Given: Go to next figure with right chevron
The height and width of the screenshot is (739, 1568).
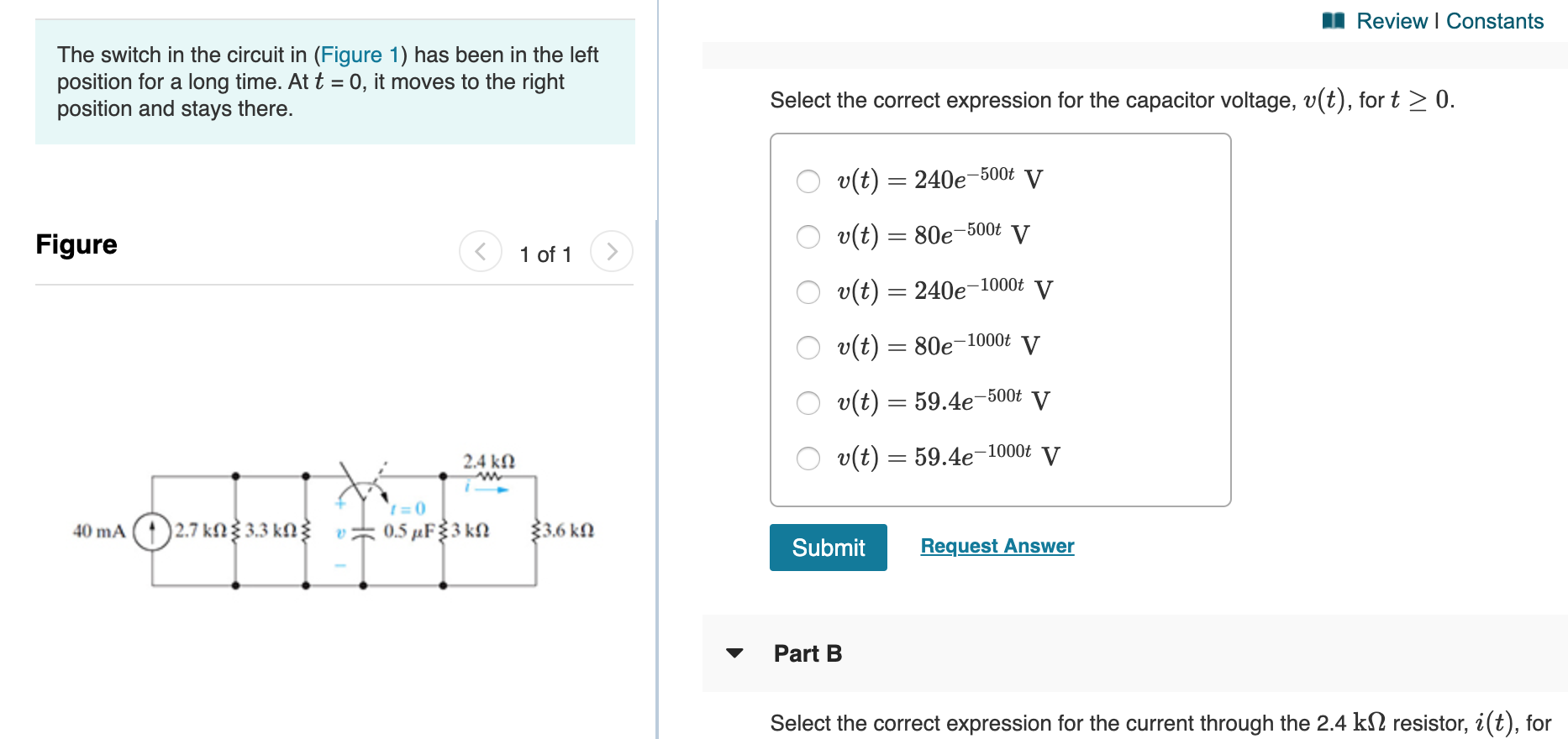Looking at the screenshot, I should [613, 251].
